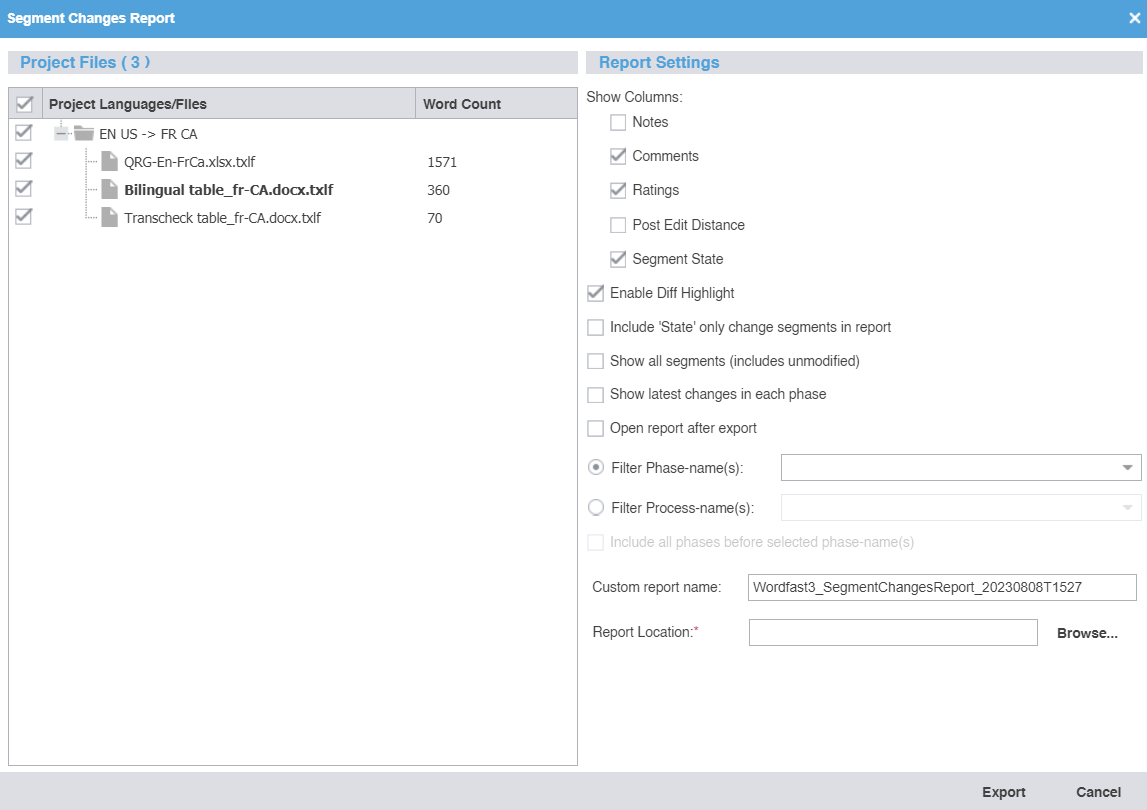This screenshot has width=1147, height=810.
Task: Cancel the Segment Changes Report dialog
Action: coord(1098,791)
